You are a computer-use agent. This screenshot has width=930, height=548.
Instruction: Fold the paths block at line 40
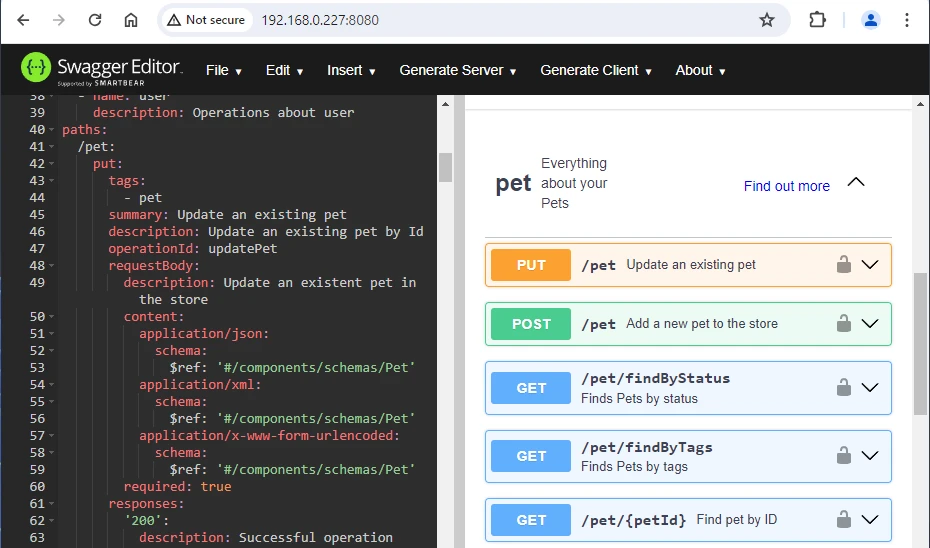click(51, 130)
